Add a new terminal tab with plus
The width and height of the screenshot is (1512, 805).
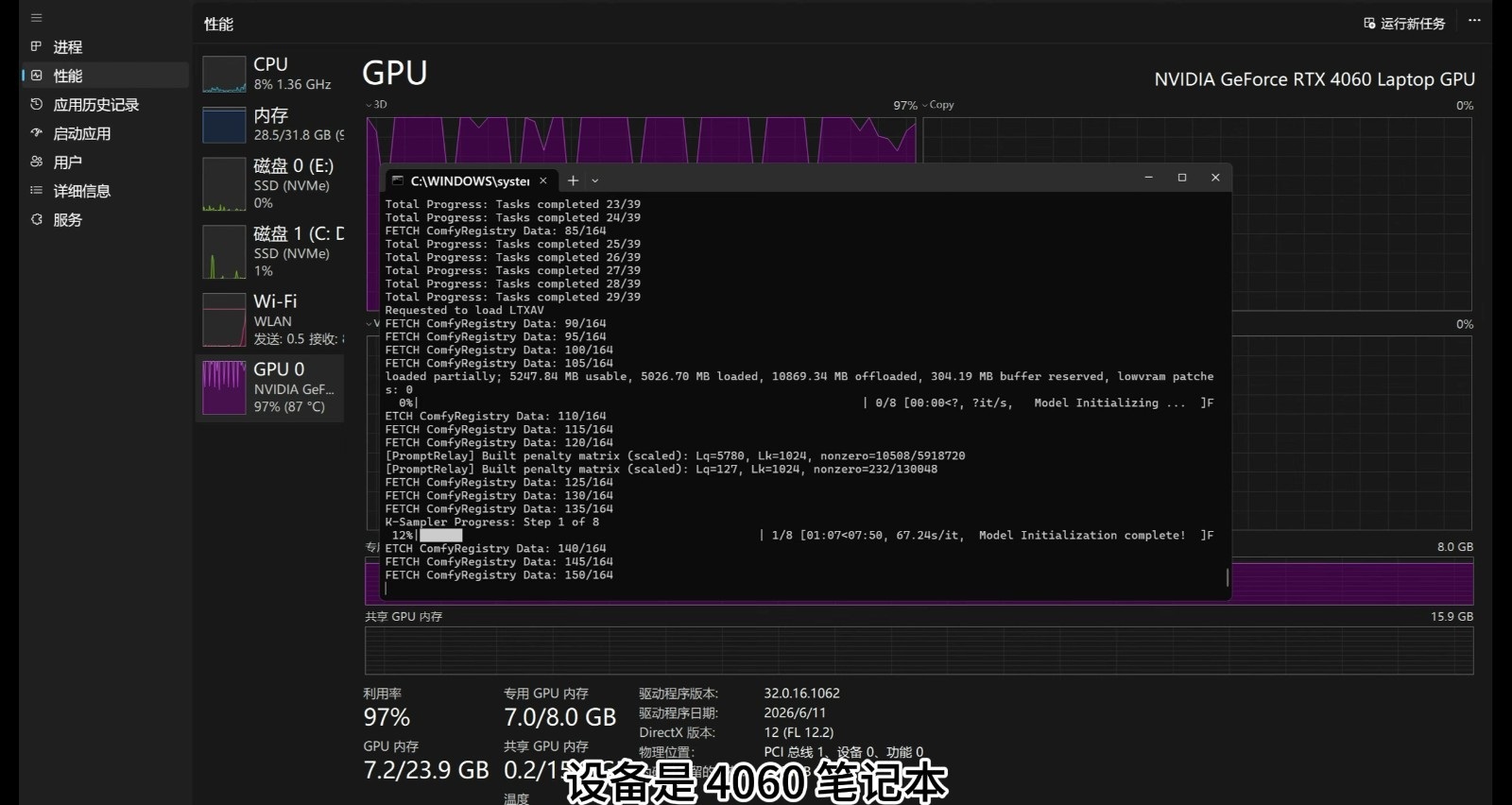tap(573, 180)
